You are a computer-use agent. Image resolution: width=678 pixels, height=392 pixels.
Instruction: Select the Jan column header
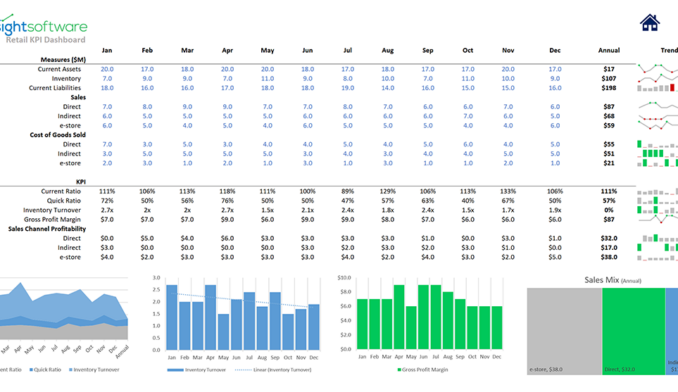(x=107, y=50)
